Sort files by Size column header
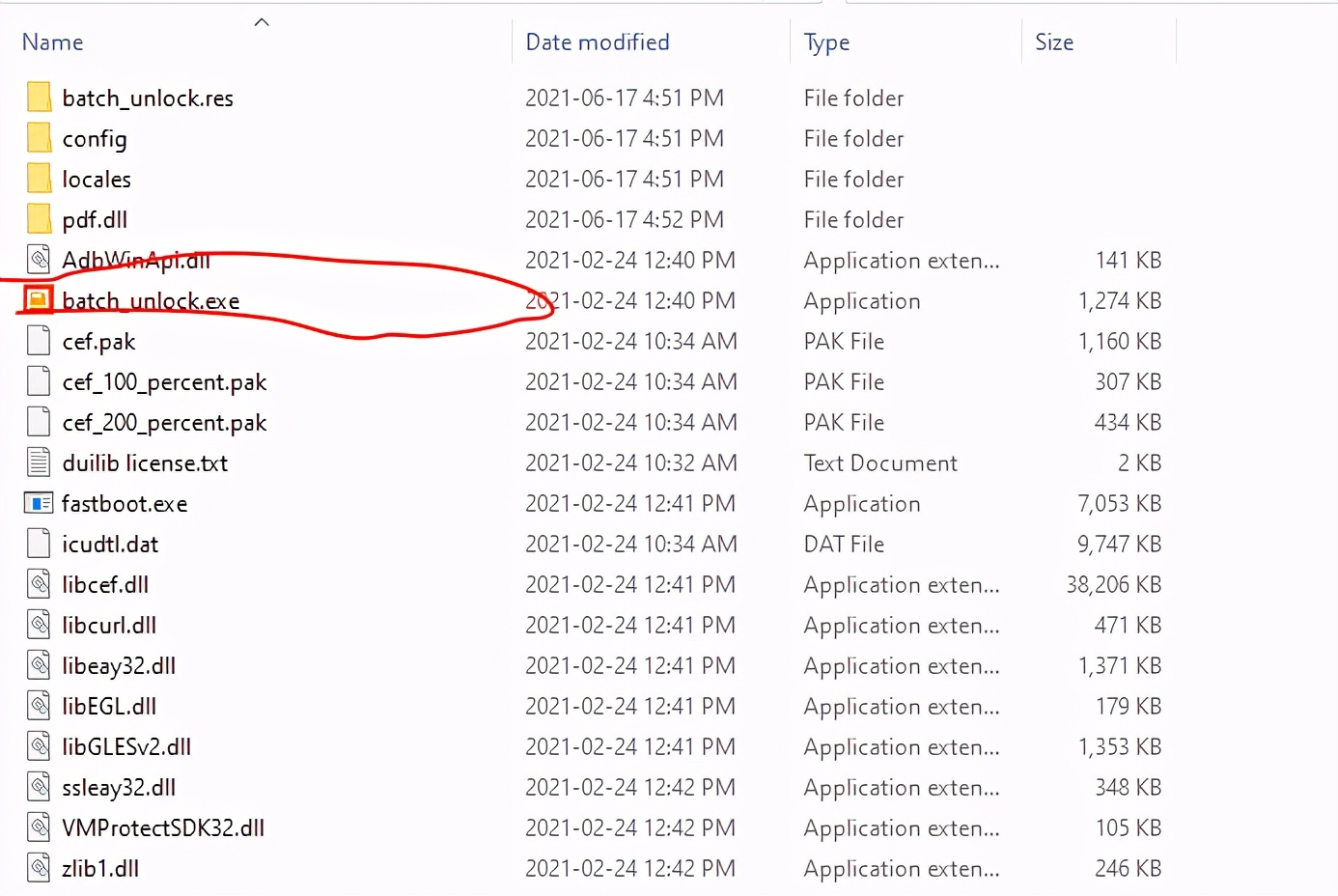1338x896 pixels. [1053, 42]
